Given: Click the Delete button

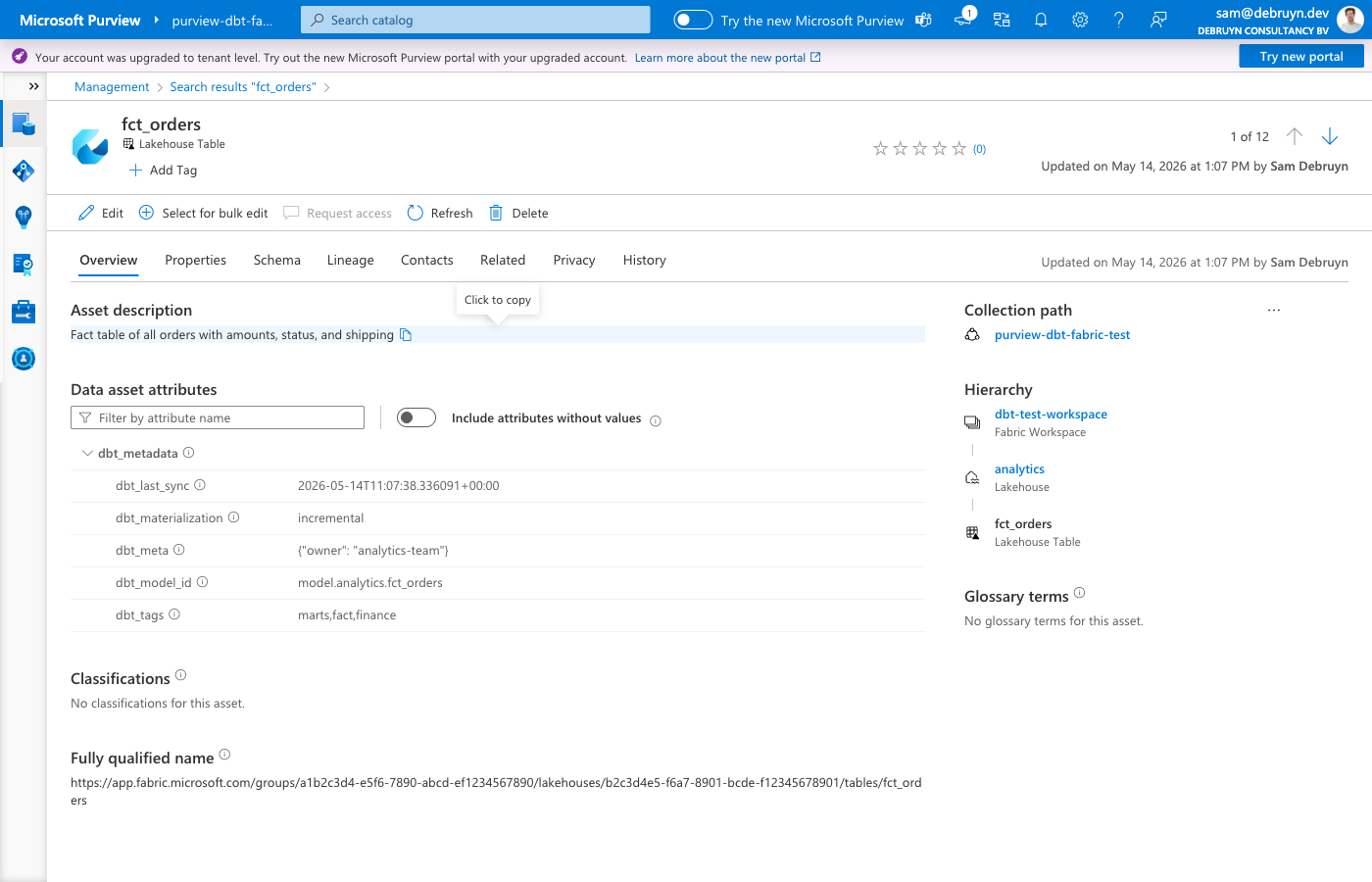Looking at the screenshot, I should (518, 213).
